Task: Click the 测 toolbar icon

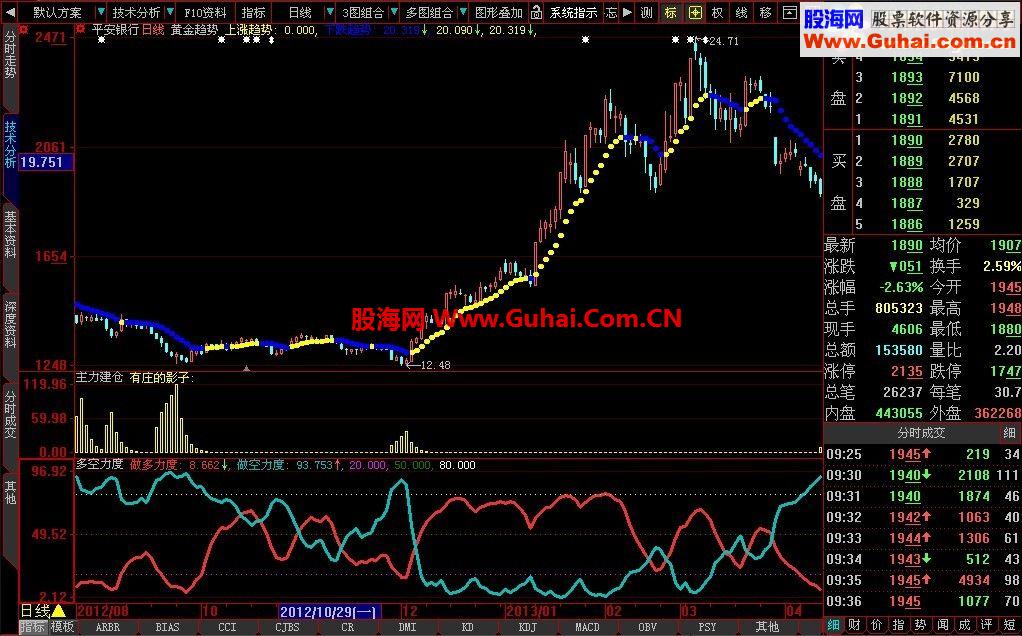Action: tap(646, 12)
